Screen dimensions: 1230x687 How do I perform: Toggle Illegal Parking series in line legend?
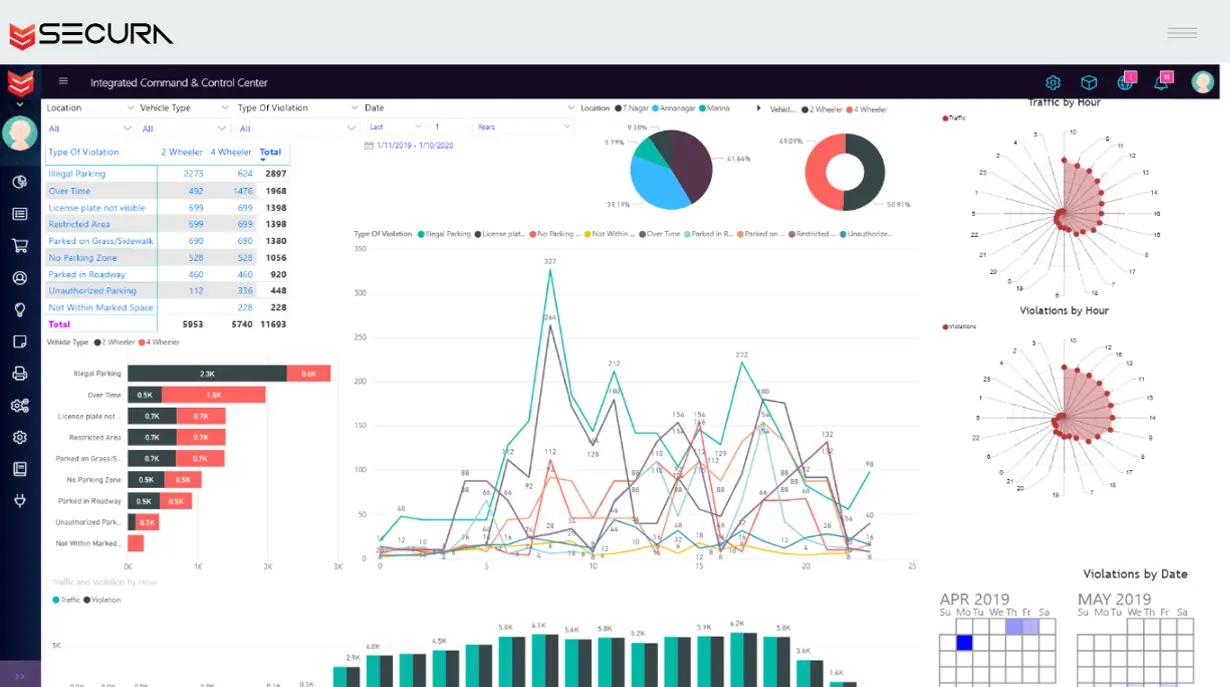[x=446, y=234]
